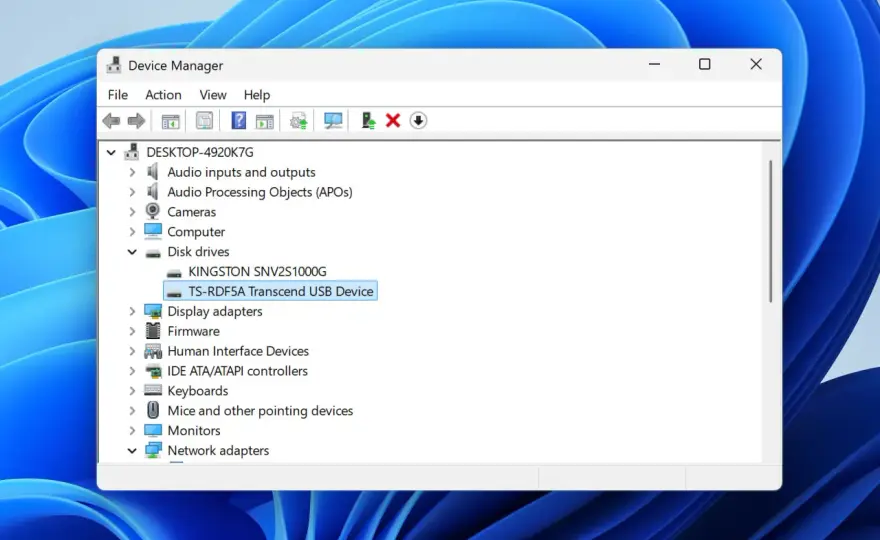Expand Audio inputs and outputs chevron
Image resolution: width=880 pixels, height=540 pixels.
(x=132, y=172)
